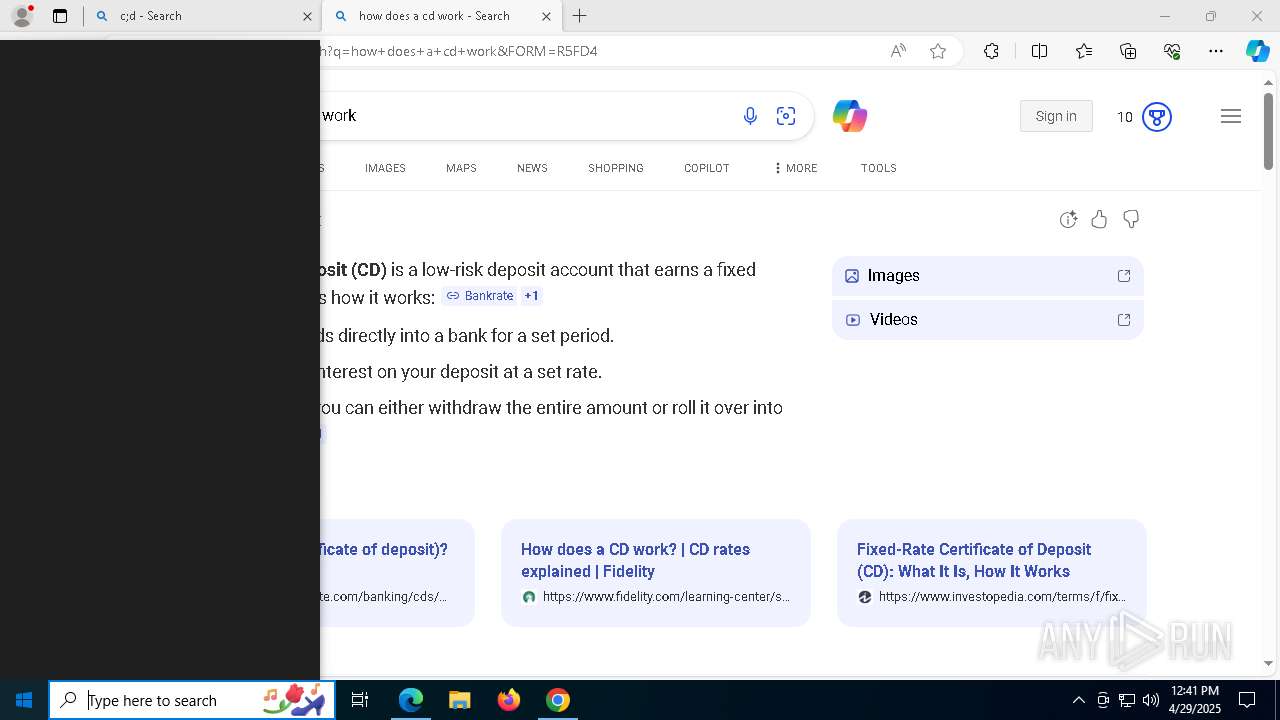Click the investopedia.com URL text
1280x720 pixels.
point(1002,597)
